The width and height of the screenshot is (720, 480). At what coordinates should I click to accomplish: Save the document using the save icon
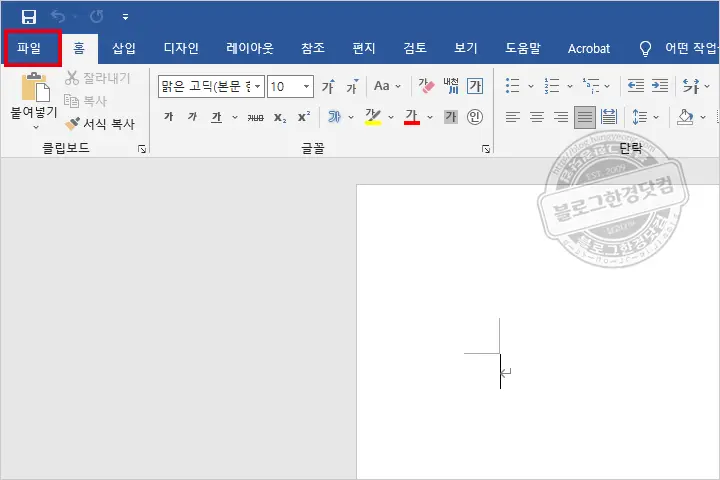(x=28, y=17)
